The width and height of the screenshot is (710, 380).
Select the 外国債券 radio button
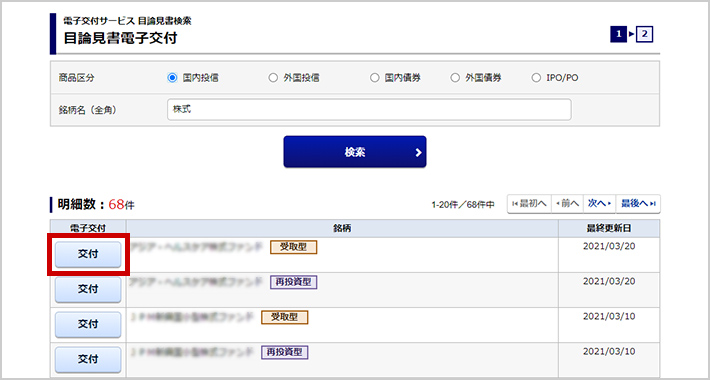point(455,78)
